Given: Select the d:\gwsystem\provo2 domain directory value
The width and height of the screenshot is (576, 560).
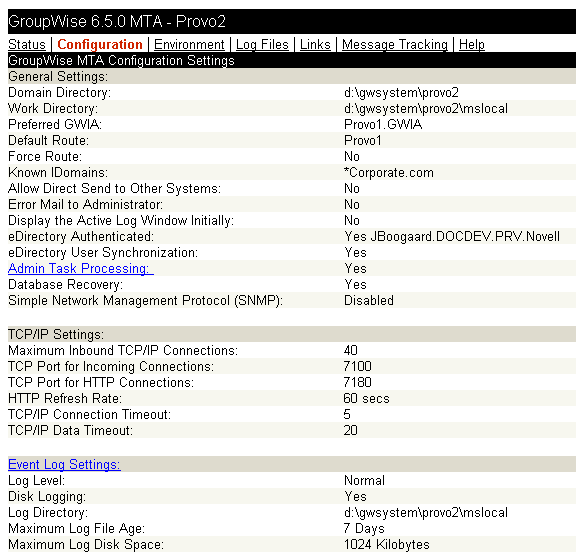Looking at the screenshot, I should point(402,93).
